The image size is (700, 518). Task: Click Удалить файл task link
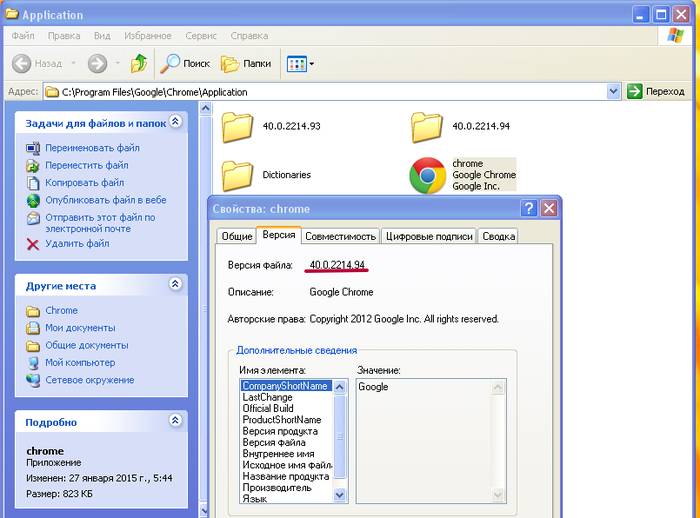[x=77, y=243]
